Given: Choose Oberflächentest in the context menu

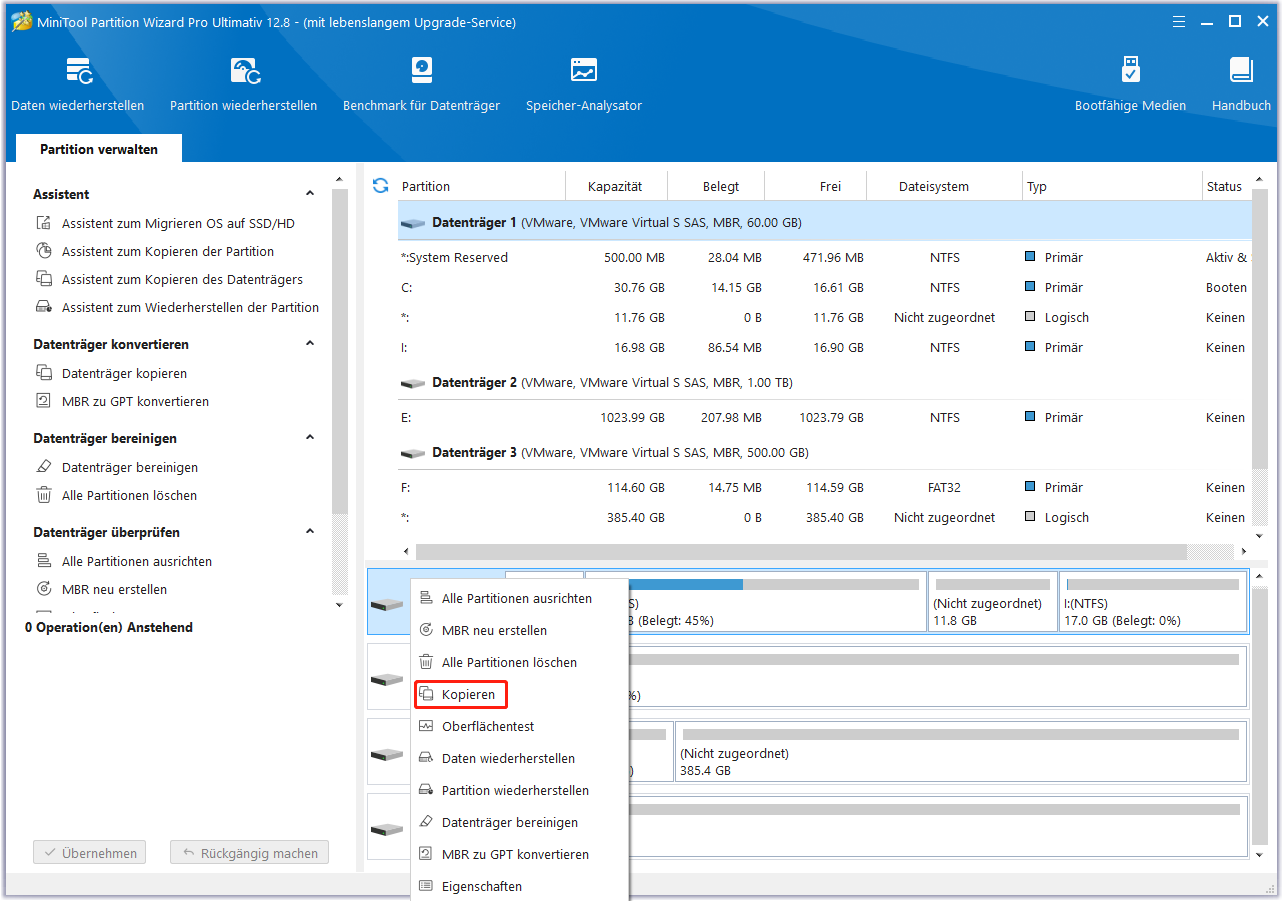Looking at the screenshot, I should click(520, 727).
